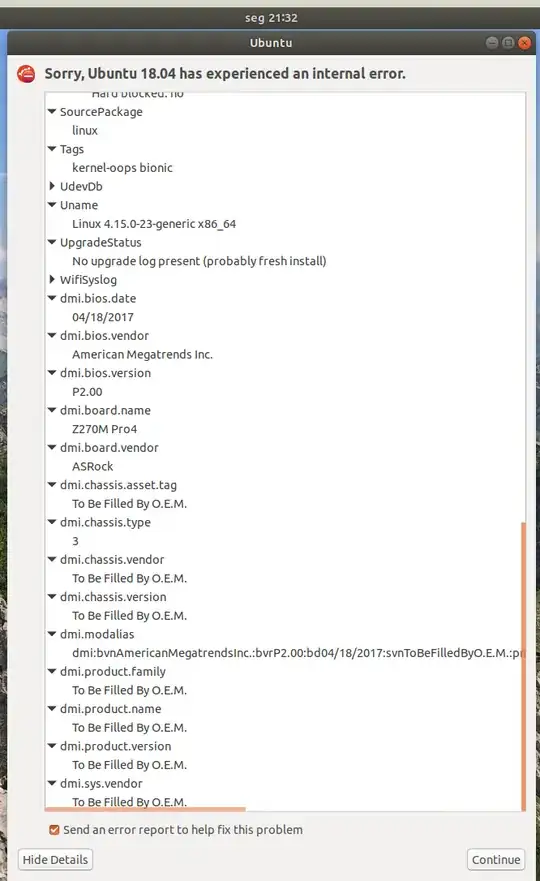This screenshot has width=540, height=881.
Task: Collapse the dmi.modalias entry
Action: (x=52, y=634)
